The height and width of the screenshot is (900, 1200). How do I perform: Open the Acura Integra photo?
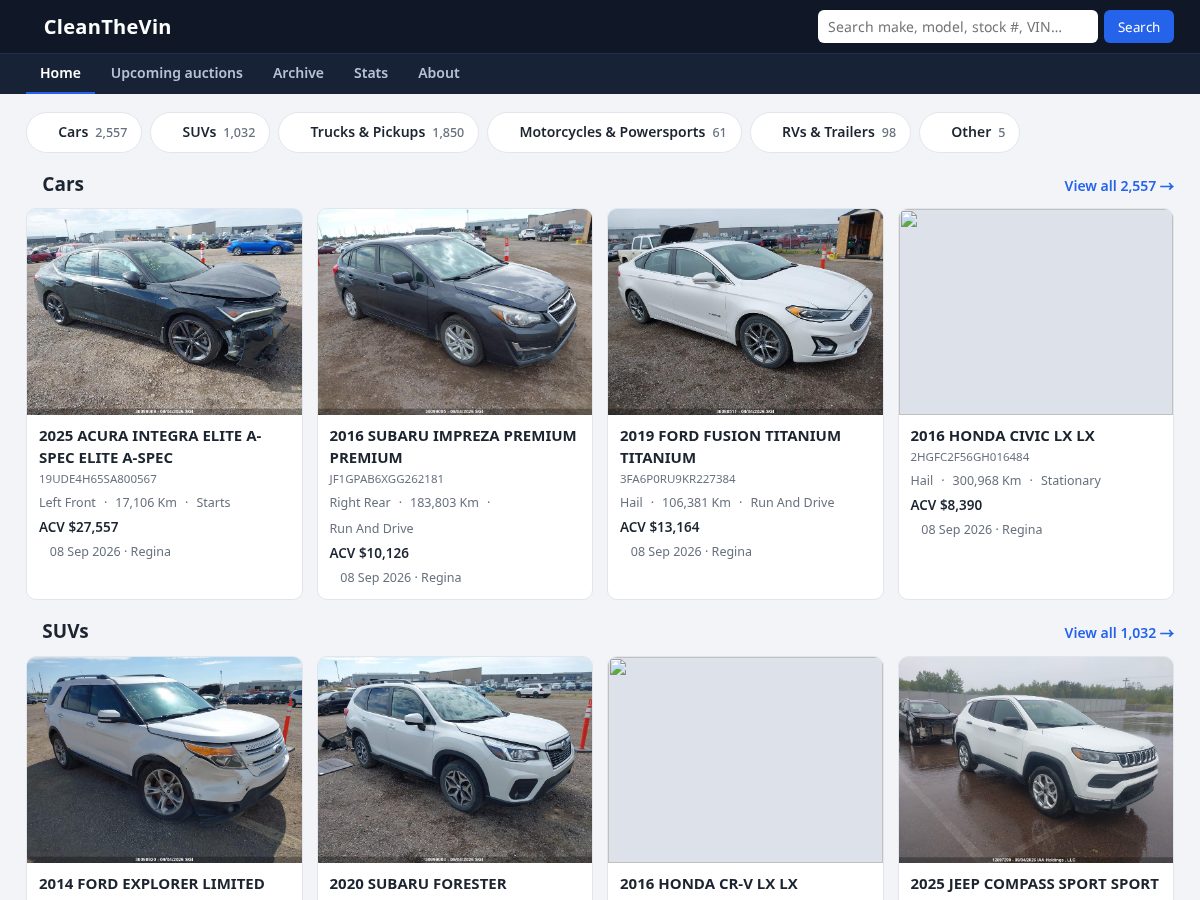164,312
